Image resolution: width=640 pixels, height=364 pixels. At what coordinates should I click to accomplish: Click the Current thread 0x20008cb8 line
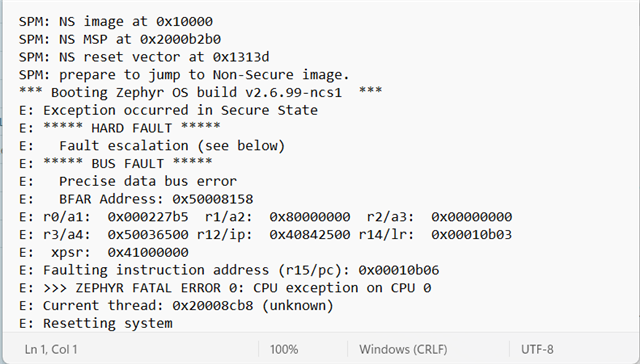[x=176, y=306]
